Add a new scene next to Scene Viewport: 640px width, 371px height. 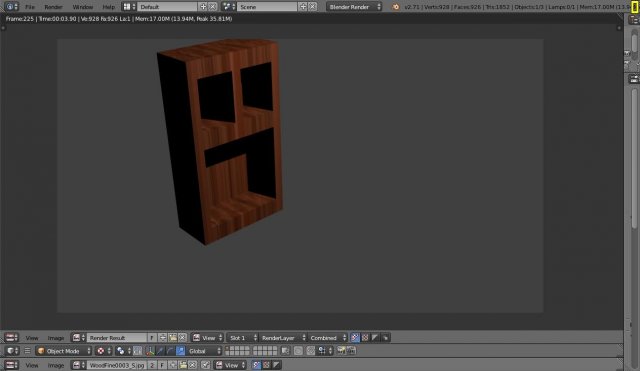[x=303, y=7]
